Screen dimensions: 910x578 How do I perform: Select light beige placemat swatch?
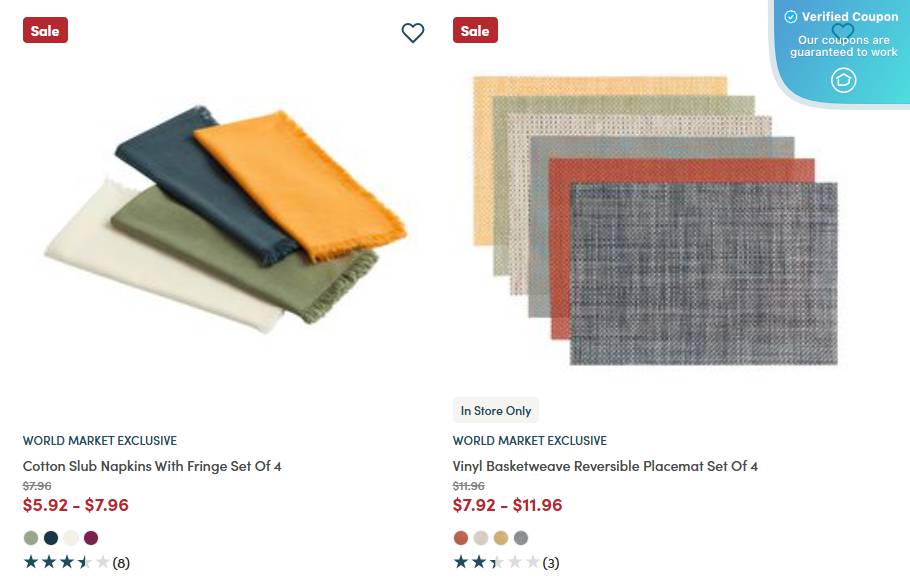(481, 538)
